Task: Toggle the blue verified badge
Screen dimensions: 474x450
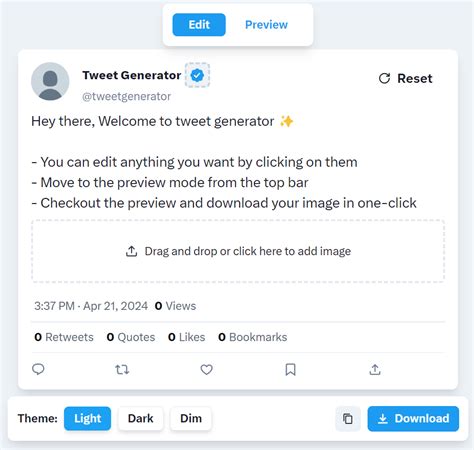Action: pos(197,75)
